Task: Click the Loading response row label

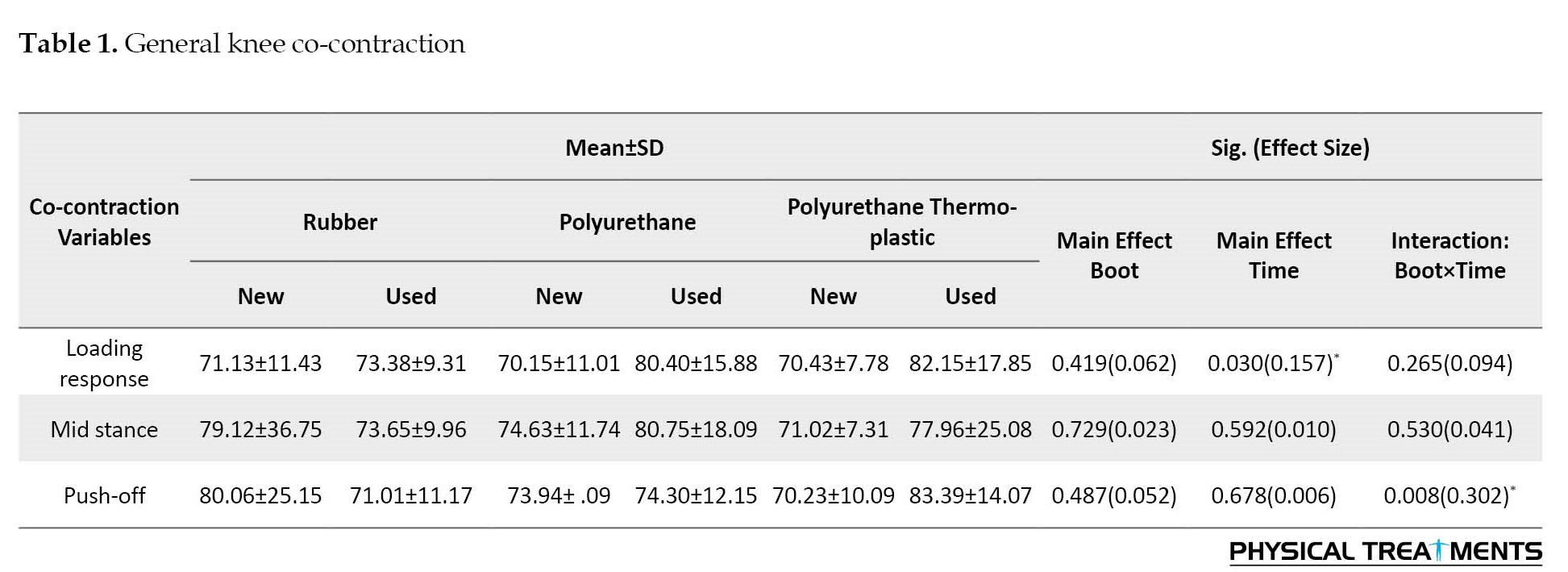Action: [x=104, y=363]
